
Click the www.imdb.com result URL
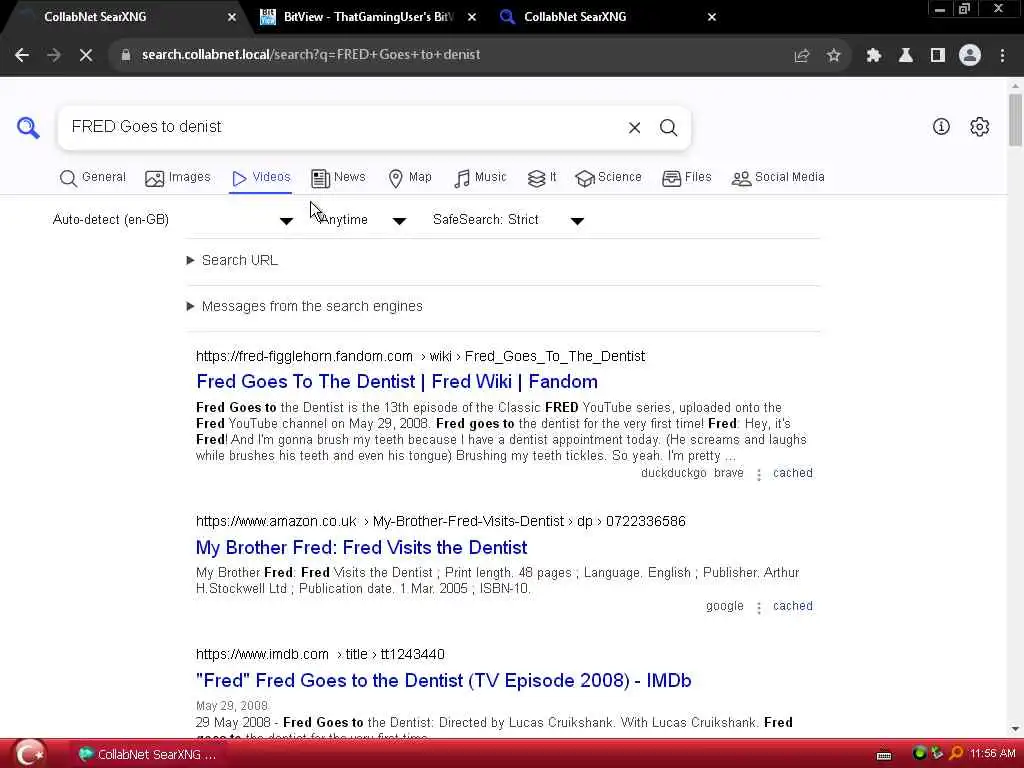(320, 654)
